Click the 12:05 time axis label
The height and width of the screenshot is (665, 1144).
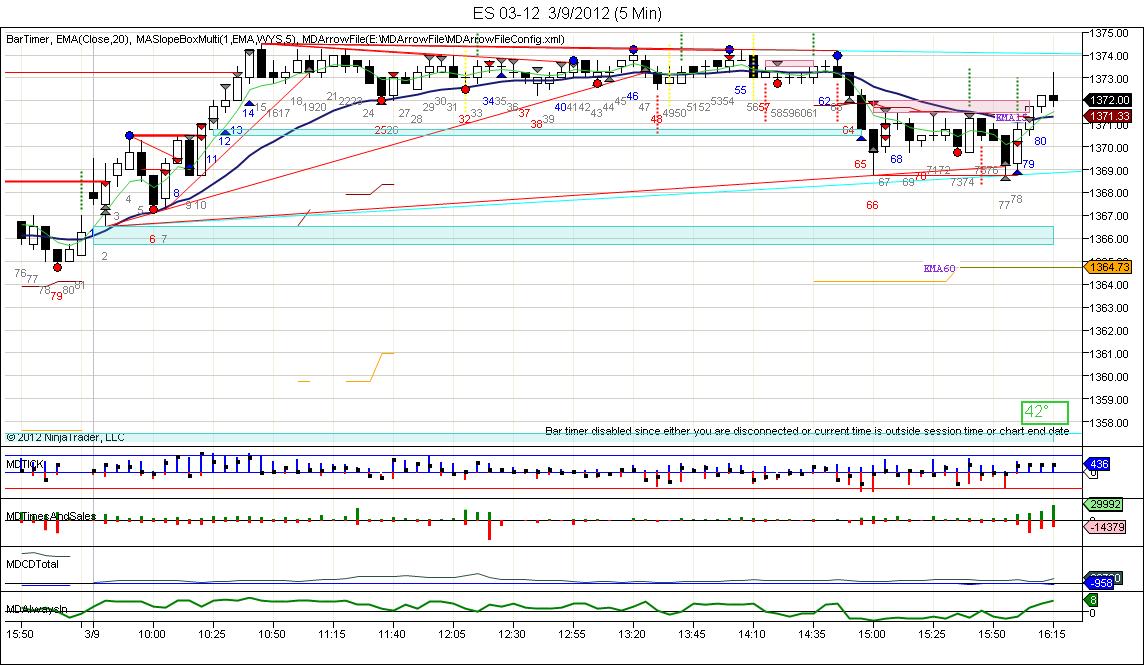tap(452, 634)
